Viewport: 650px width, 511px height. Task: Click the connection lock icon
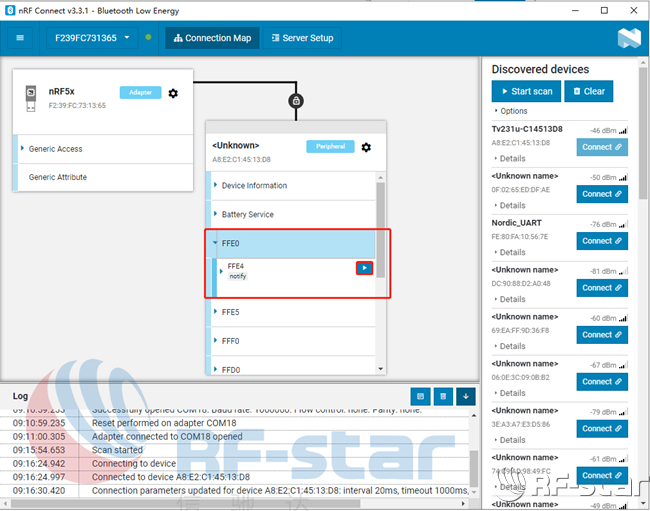click(295, 101)
